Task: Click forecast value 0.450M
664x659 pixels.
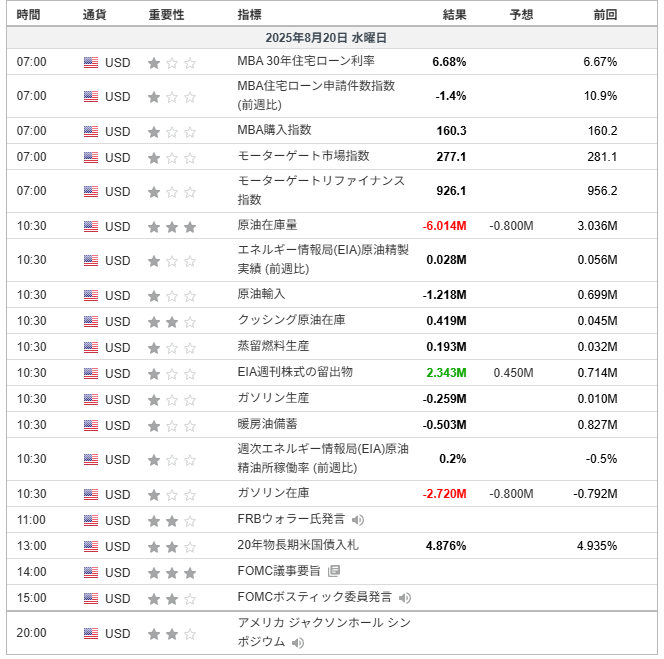Action: tap(513, 373)
